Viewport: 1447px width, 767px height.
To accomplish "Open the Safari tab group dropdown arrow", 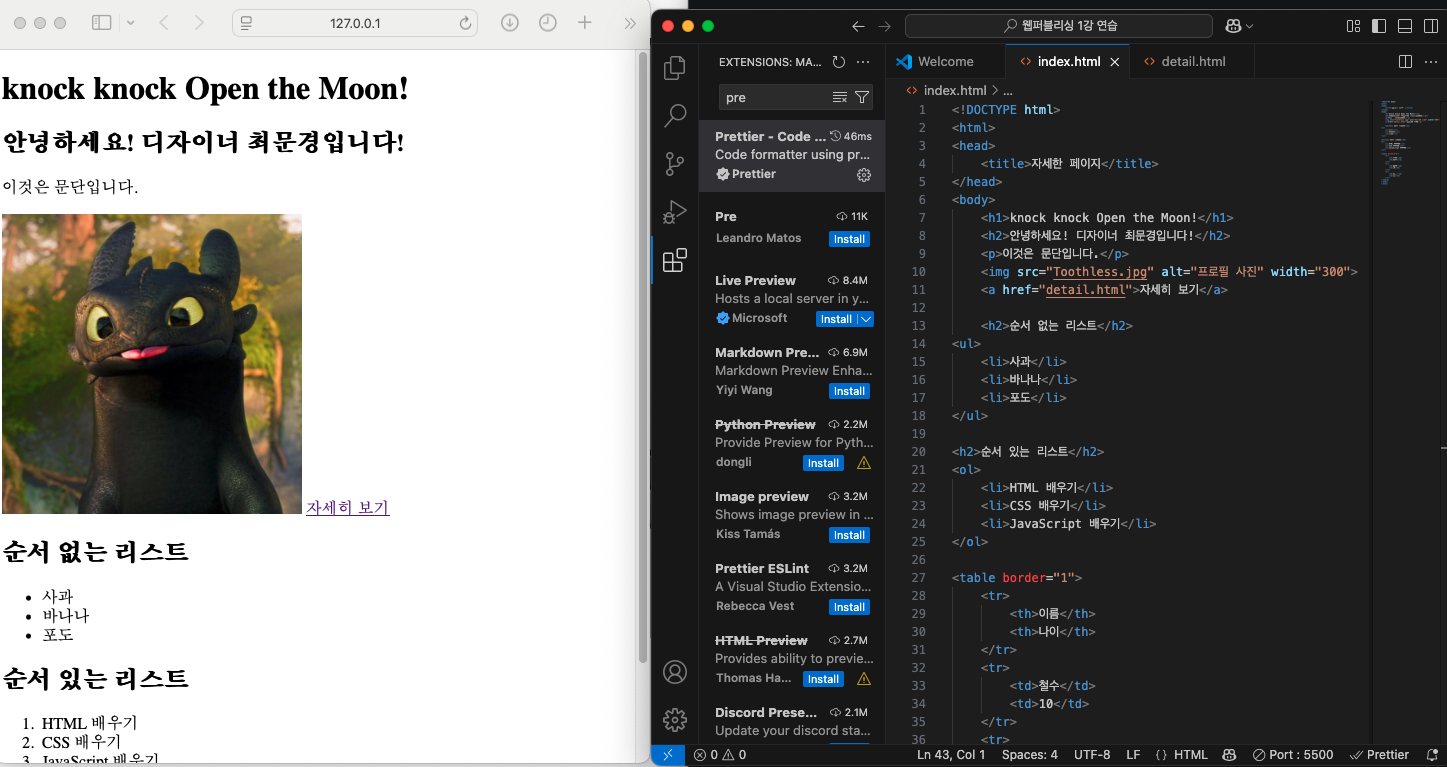I will coord(131,23).
